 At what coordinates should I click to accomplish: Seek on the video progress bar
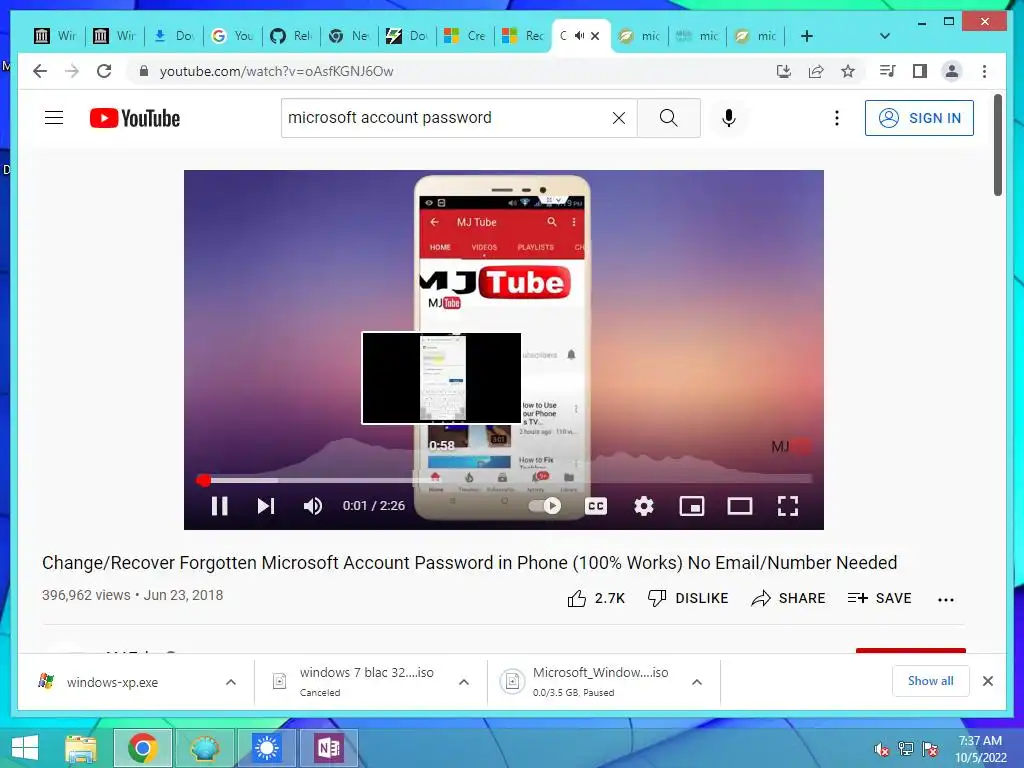pyautogui.click(x=504, y=480)
